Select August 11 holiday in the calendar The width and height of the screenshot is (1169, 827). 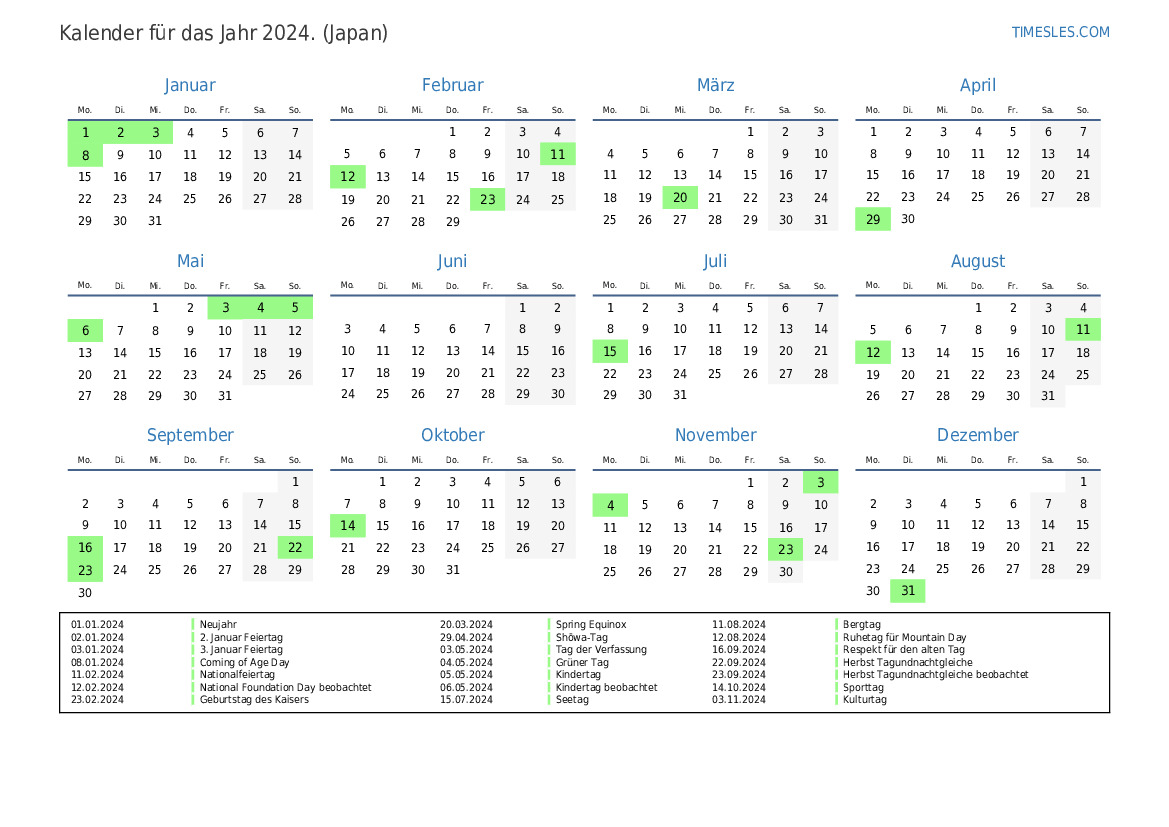pos(1083,330)
